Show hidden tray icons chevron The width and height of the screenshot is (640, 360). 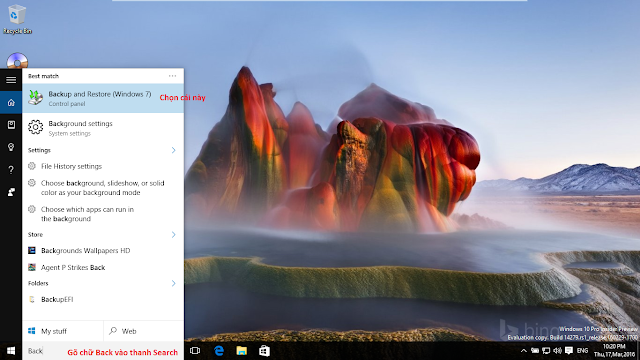pyautogui.click(x=523, y=351)
